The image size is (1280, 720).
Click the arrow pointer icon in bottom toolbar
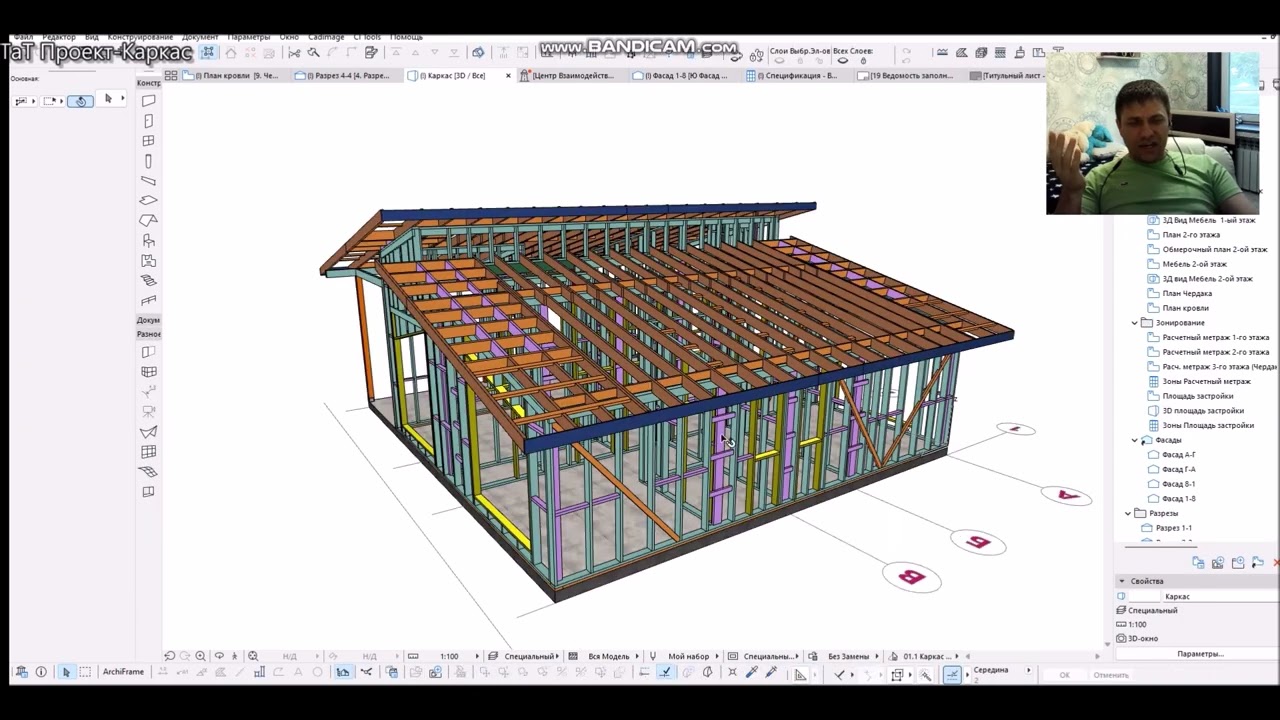pyautogui.click(x=65, y=672)
